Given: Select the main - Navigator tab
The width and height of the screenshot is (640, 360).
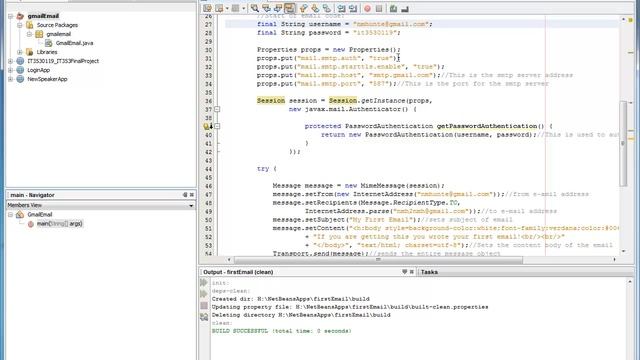Looking at the screenshot, I should (x=32, y=195).
